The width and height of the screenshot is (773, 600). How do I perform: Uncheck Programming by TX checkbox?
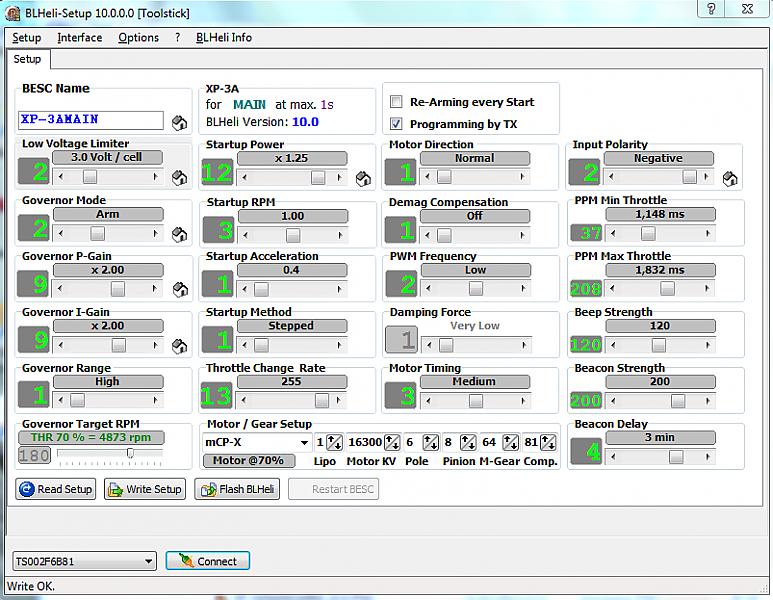point(396,124)
